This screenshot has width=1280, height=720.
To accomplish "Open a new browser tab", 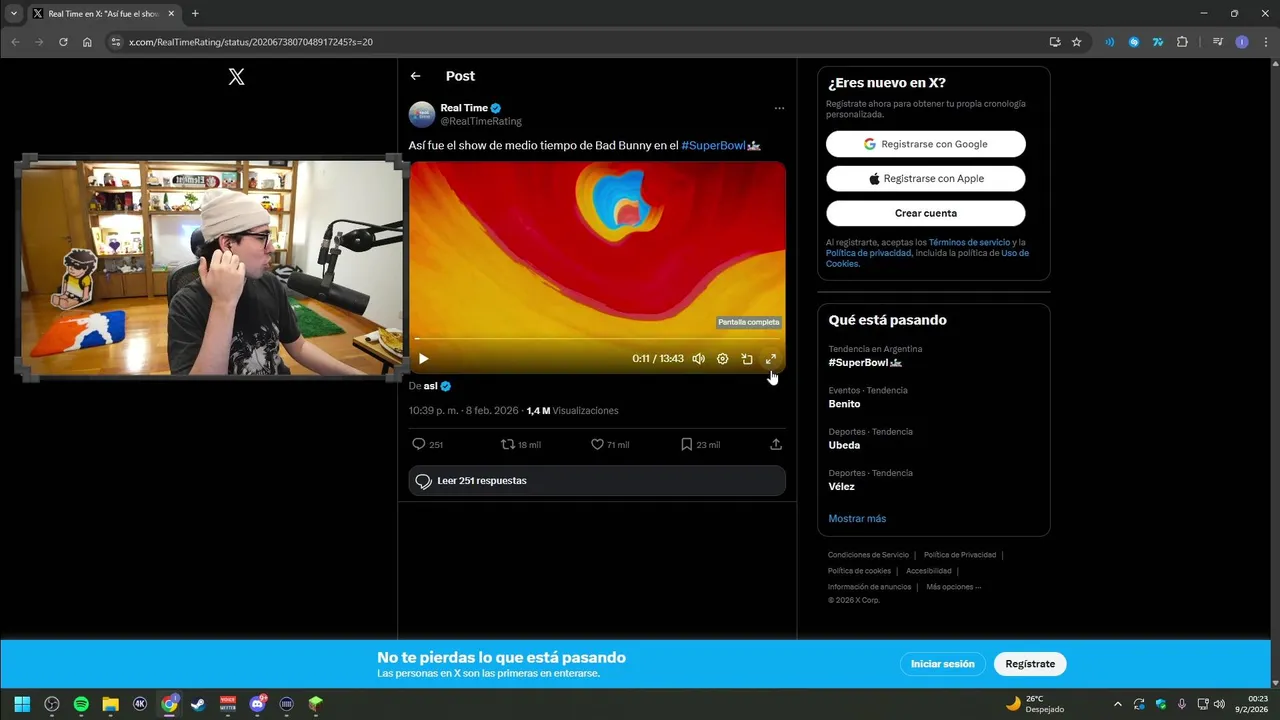I will (195, 14).
